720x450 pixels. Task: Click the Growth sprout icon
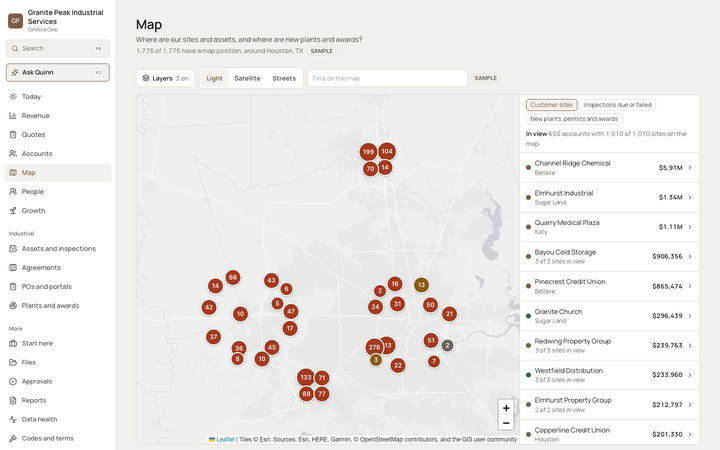coord(13,211)
